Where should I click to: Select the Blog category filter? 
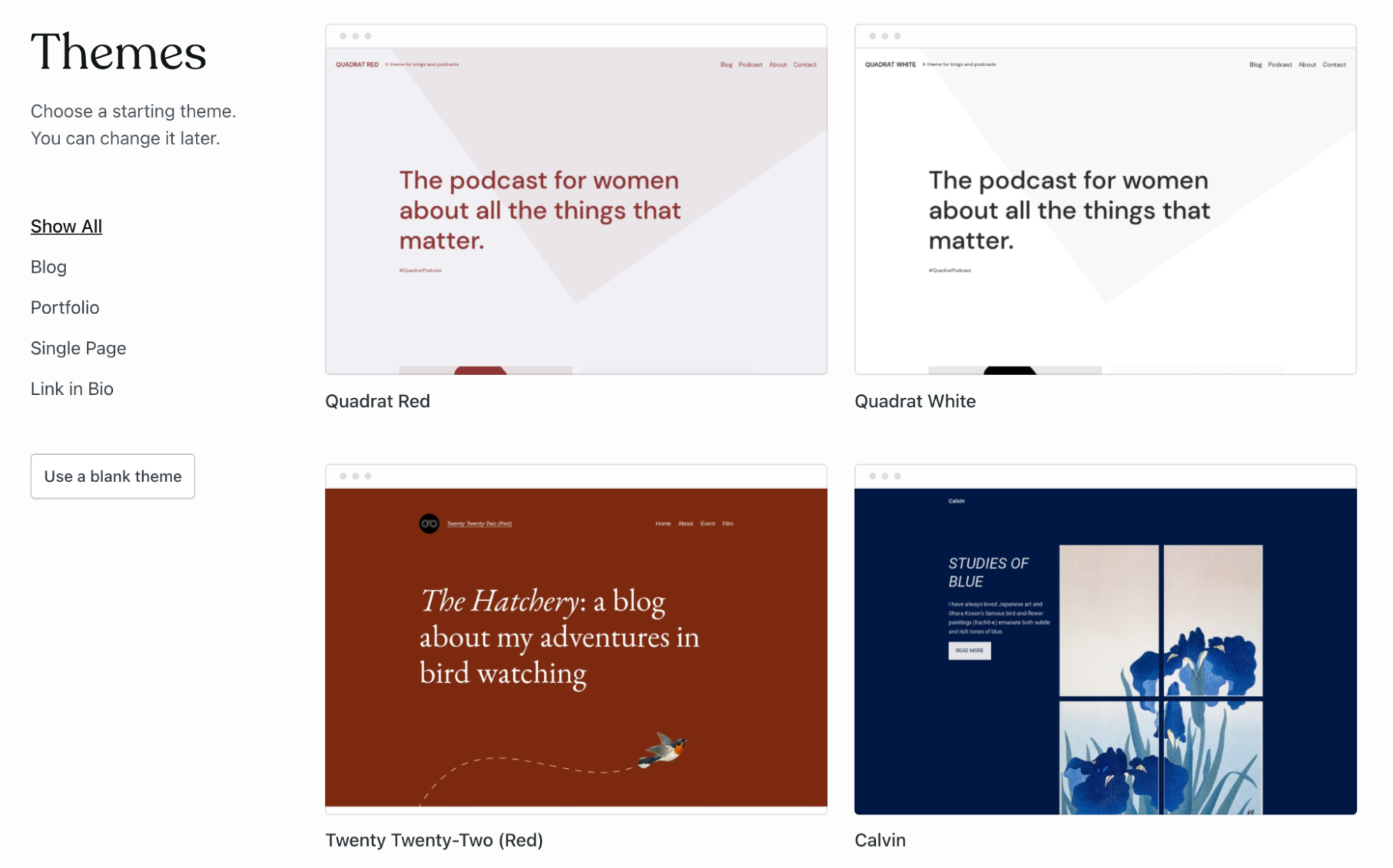coord(48,266)
